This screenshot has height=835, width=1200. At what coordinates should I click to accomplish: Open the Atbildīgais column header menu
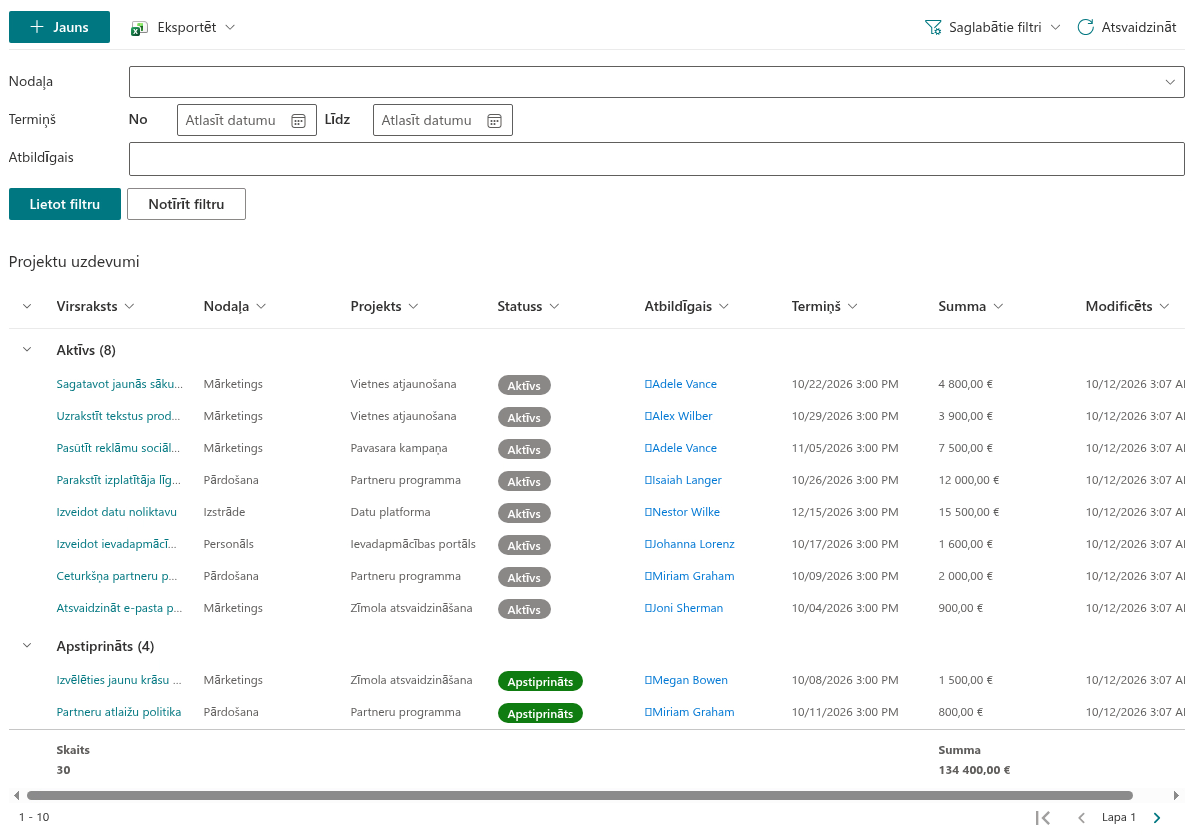(687, 306)
